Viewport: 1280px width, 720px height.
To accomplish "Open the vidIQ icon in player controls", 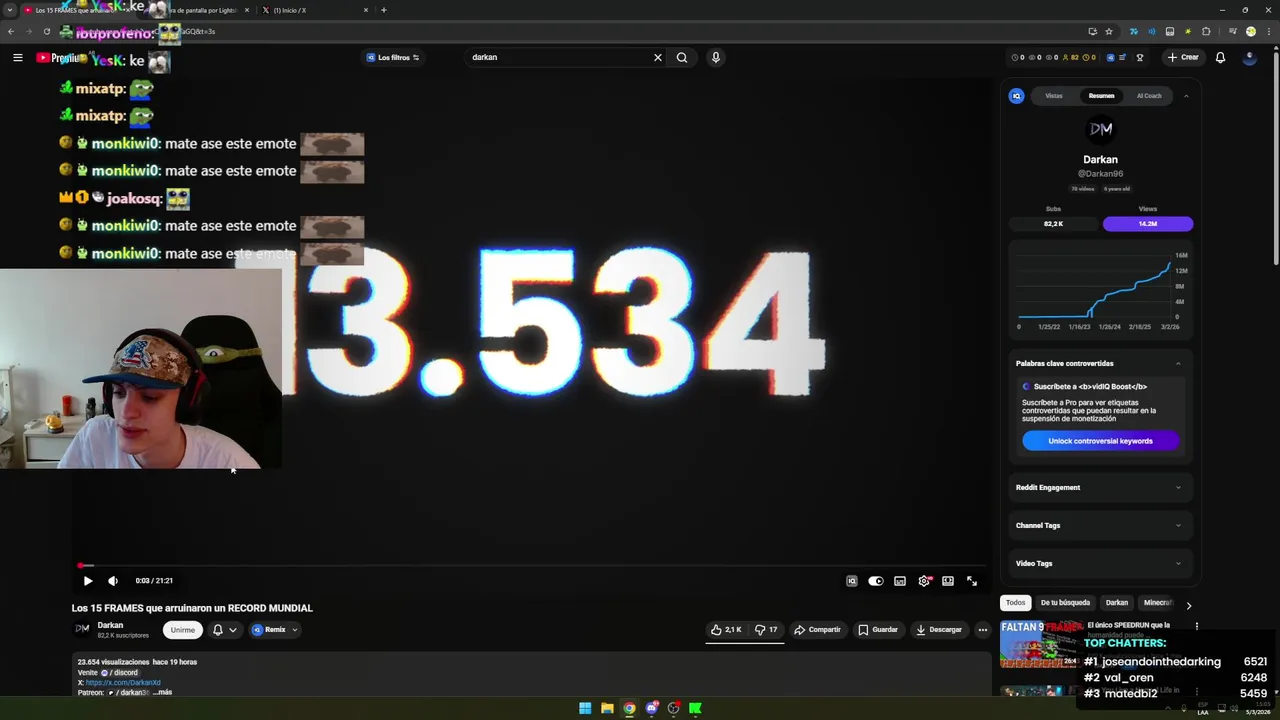I will [x=852, y=581].
